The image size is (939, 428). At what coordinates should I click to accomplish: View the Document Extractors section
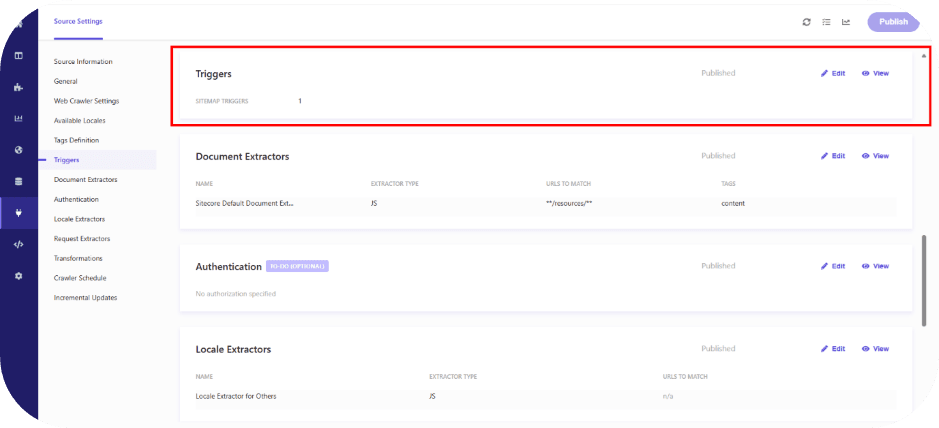click(x=875, y=156)
